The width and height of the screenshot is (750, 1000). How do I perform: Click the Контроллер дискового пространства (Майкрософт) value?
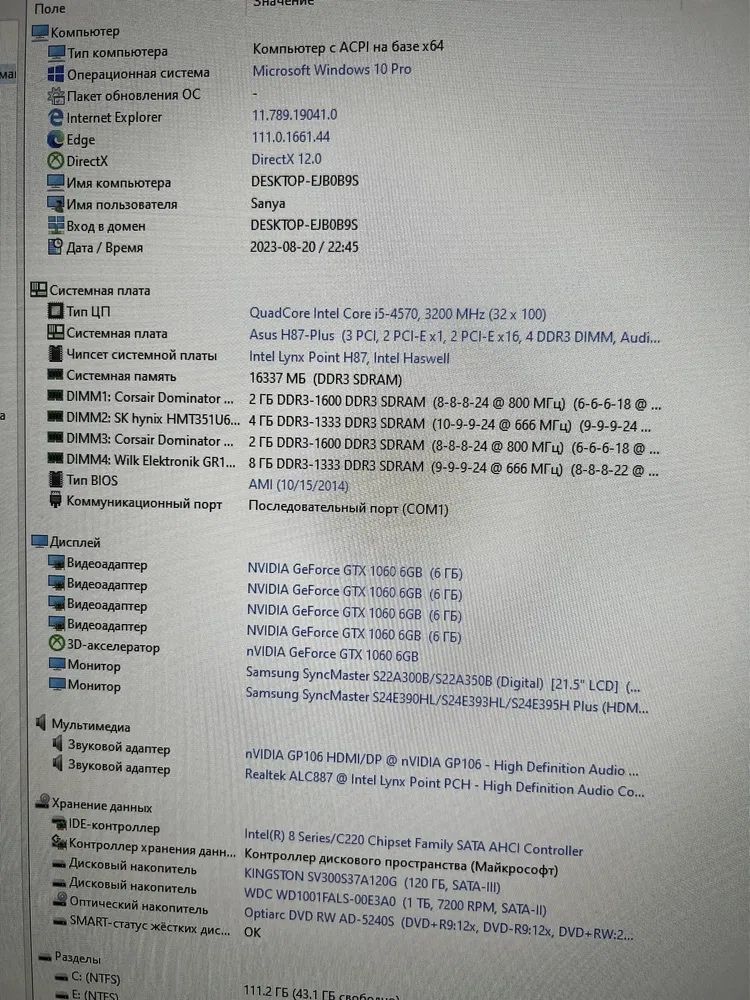pos(401,861)
